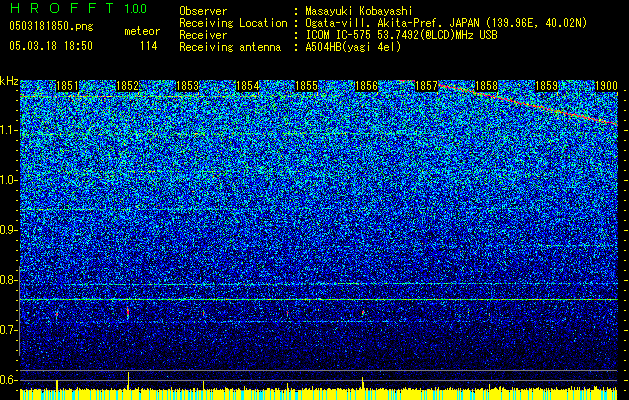
Task: Click the 1856 time marker
Action: [x=366, y=86]
